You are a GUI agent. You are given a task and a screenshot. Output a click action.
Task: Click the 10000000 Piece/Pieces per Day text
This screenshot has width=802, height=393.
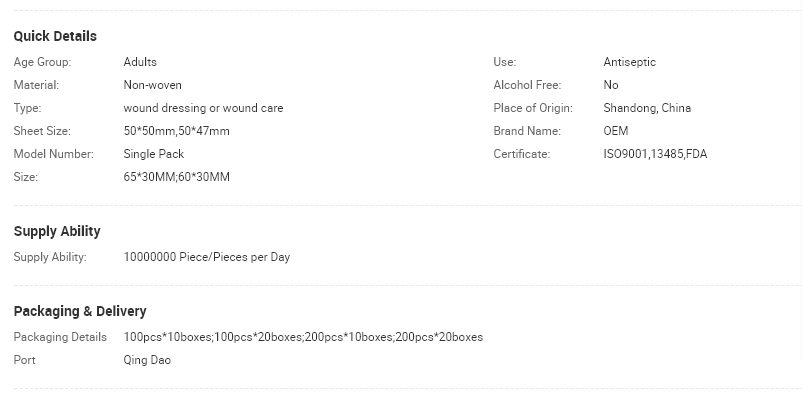207,257
